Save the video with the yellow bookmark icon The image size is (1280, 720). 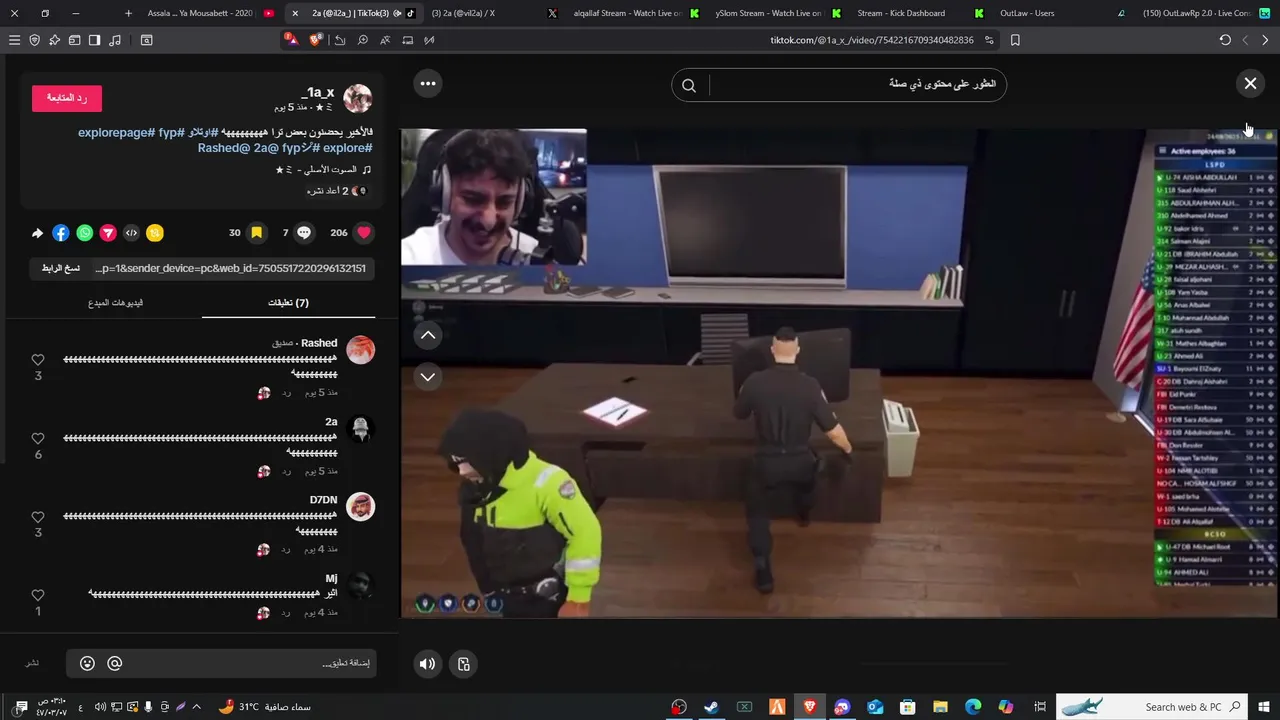tap(256, 232)
